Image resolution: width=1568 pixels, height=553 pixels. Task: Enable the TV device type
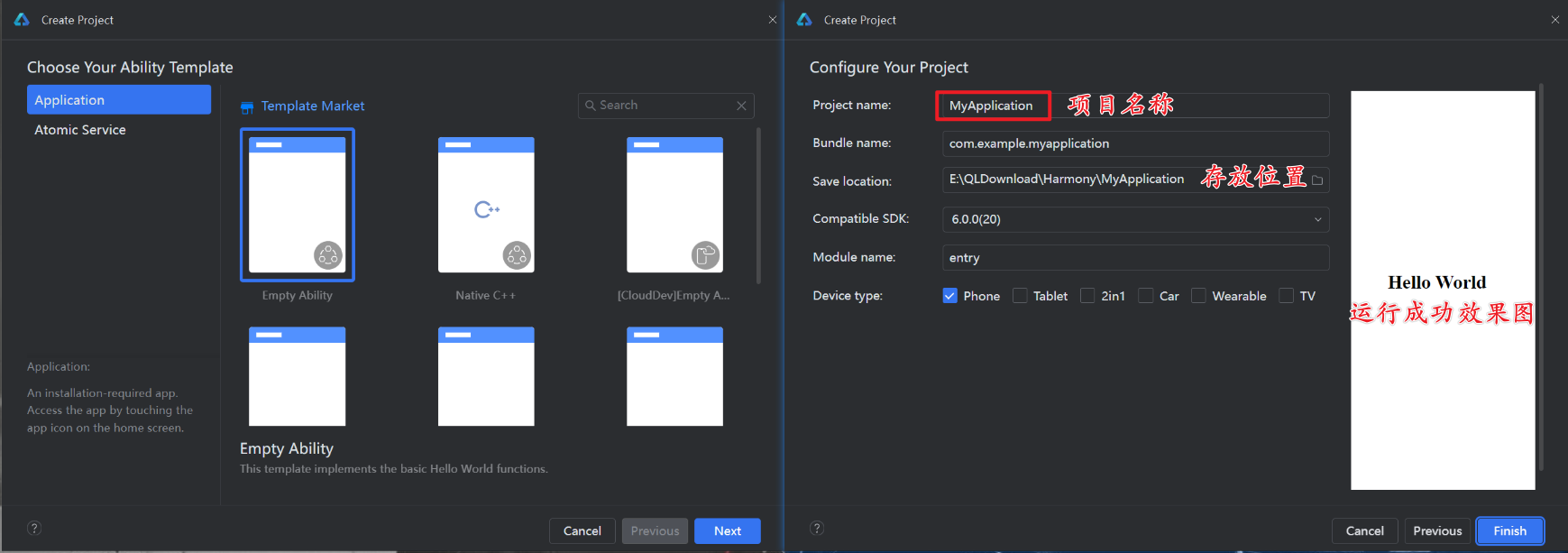click(x=1287, y=296)
